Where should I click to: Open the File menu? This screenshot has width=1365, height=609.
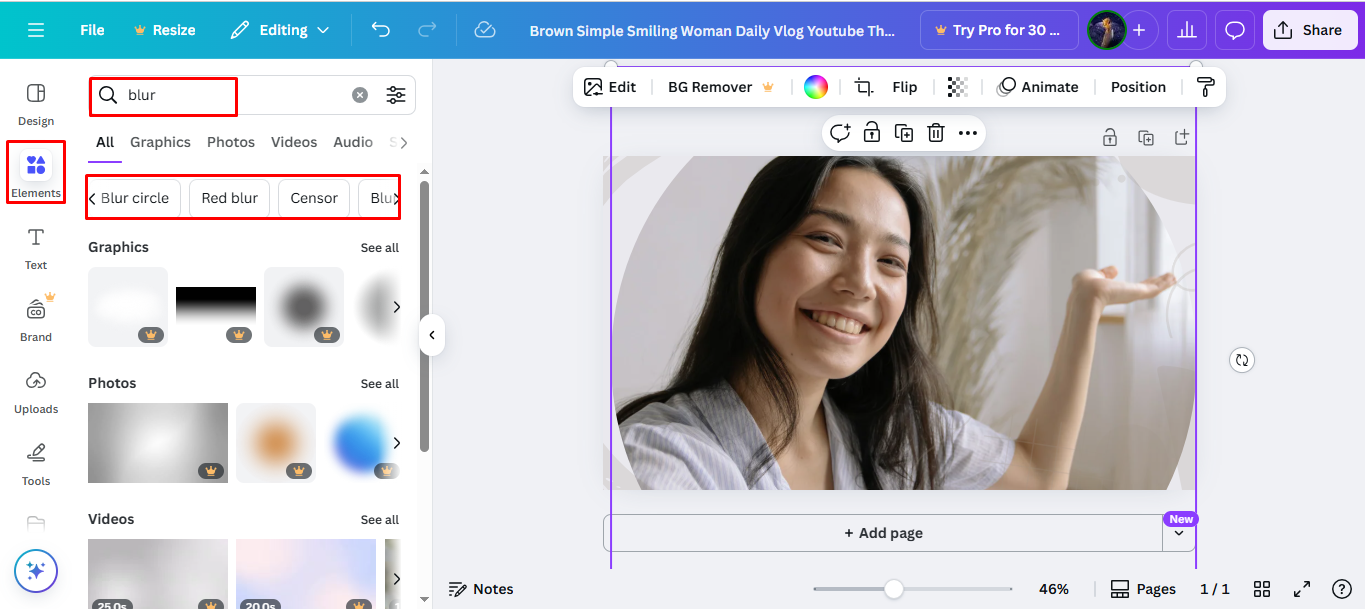[91, 30]
